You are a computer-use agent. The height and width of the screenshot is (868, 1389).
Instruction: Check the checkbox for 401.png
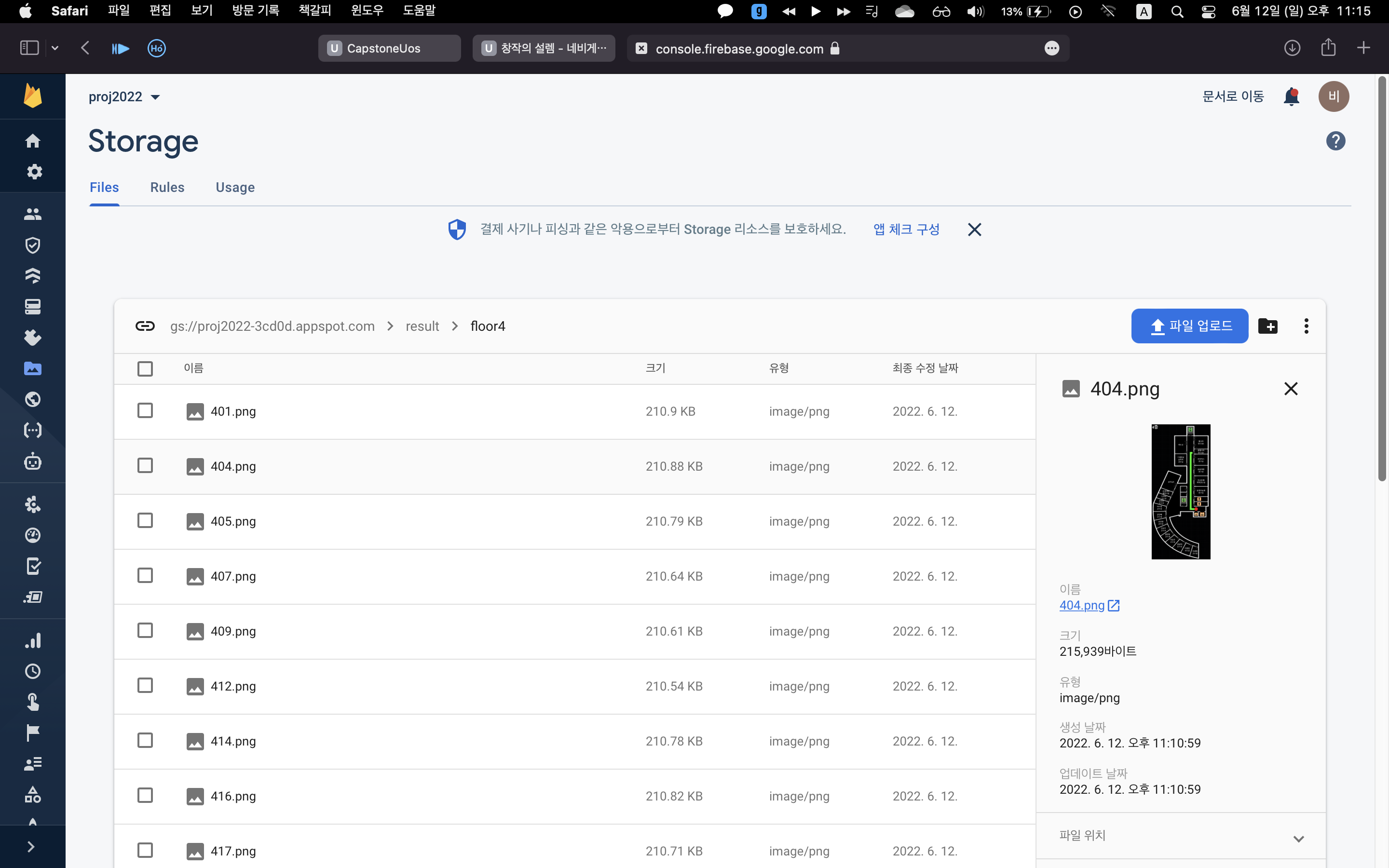(145, 410)
